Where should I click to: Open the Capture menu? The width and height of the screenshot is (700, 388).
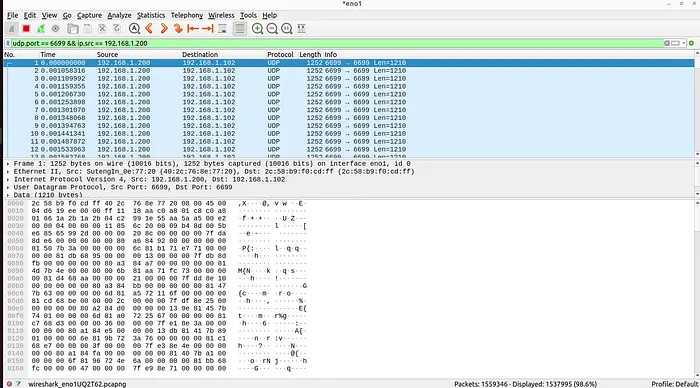[89, 15]
